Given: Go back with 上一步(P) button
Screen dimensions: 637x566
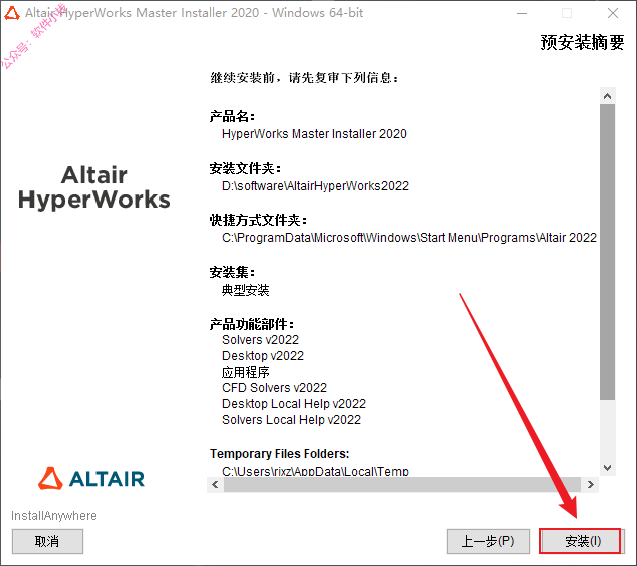Looking at the screenshot, I should click(x=488, y=541).
